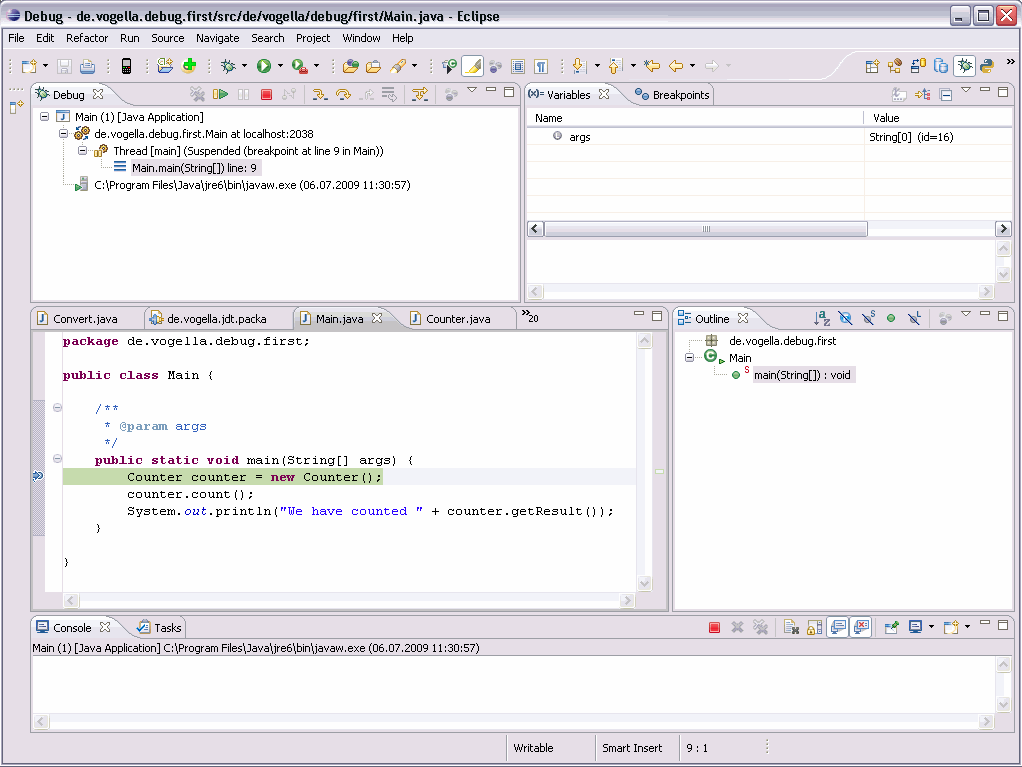Click the Step Into icon
Image resolution: width=1022 pixels, height=767 pixels.
320,95
